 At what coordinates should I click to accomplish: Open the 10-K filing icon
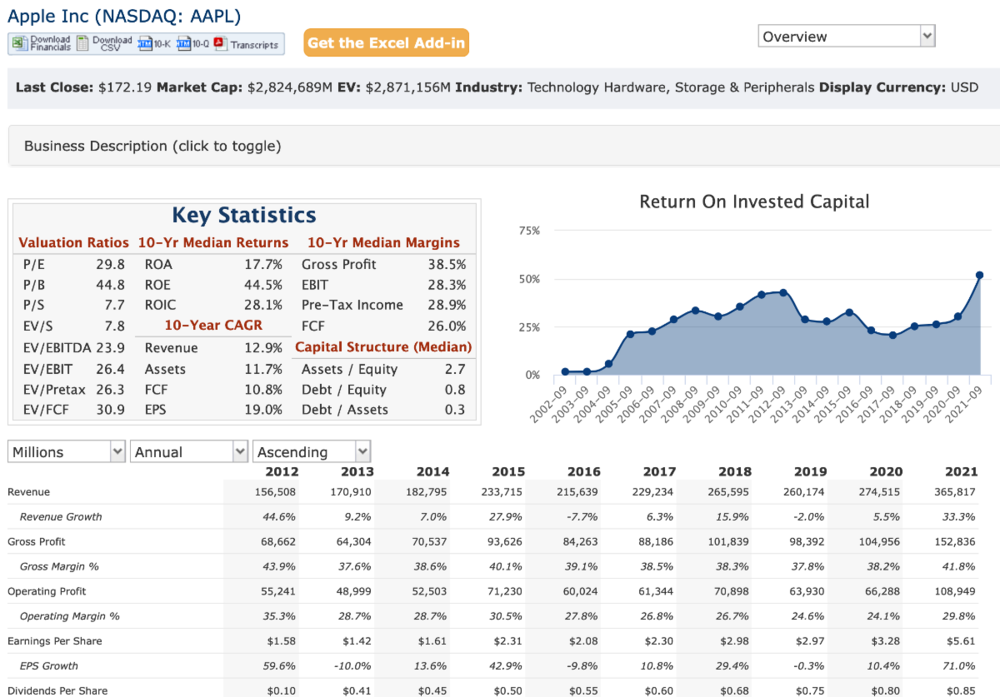point(145,43)
